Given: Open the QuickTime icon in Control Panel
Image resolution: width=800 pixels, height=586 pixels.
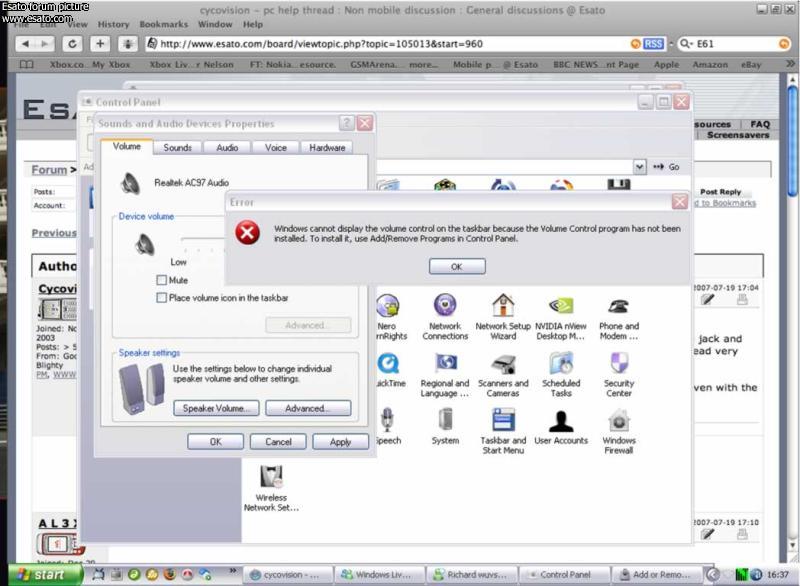Looking at the screenshot, I should click(x=390, y=371).
